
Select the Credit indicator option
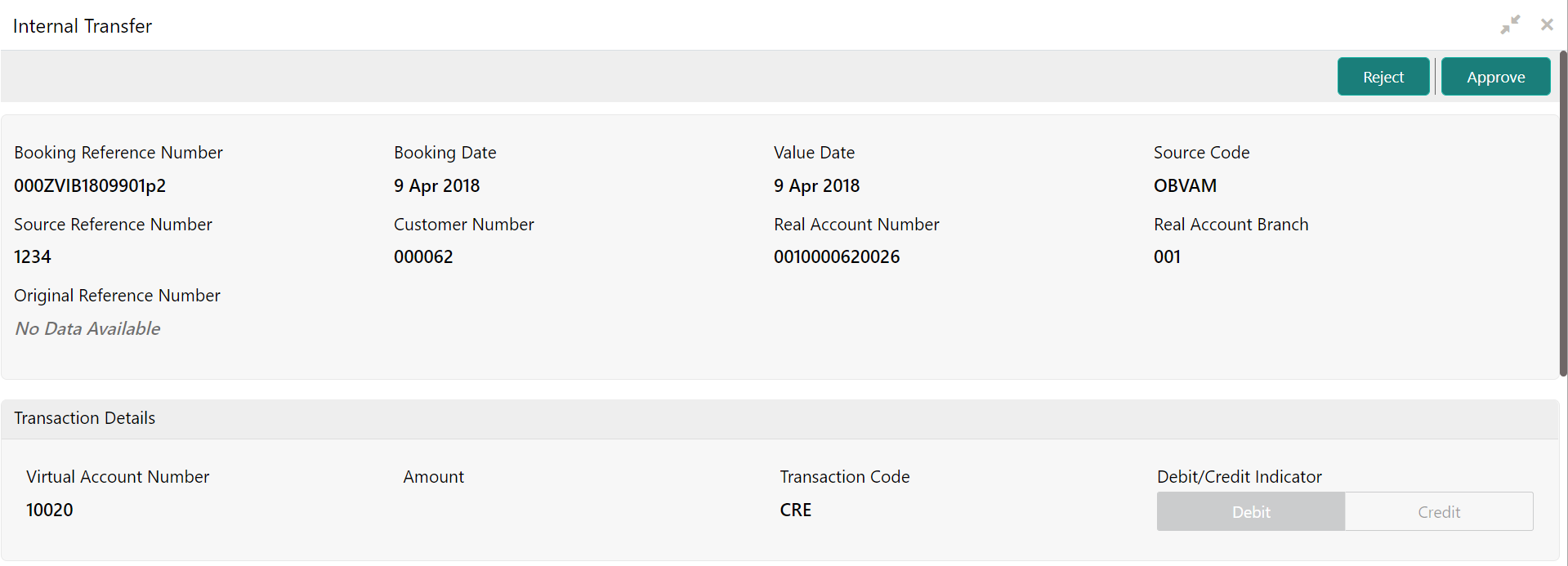(x=1439, y=511)
